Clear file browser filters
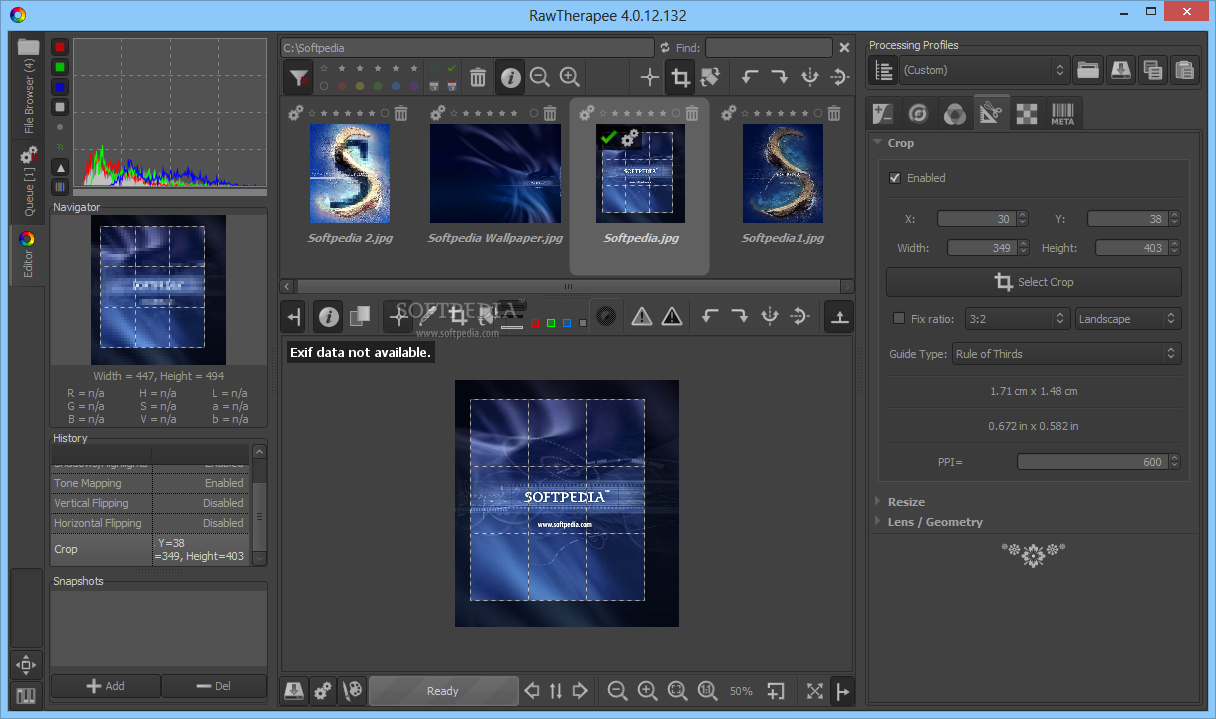Screen dimensions: 1216x719 [298, 77]
